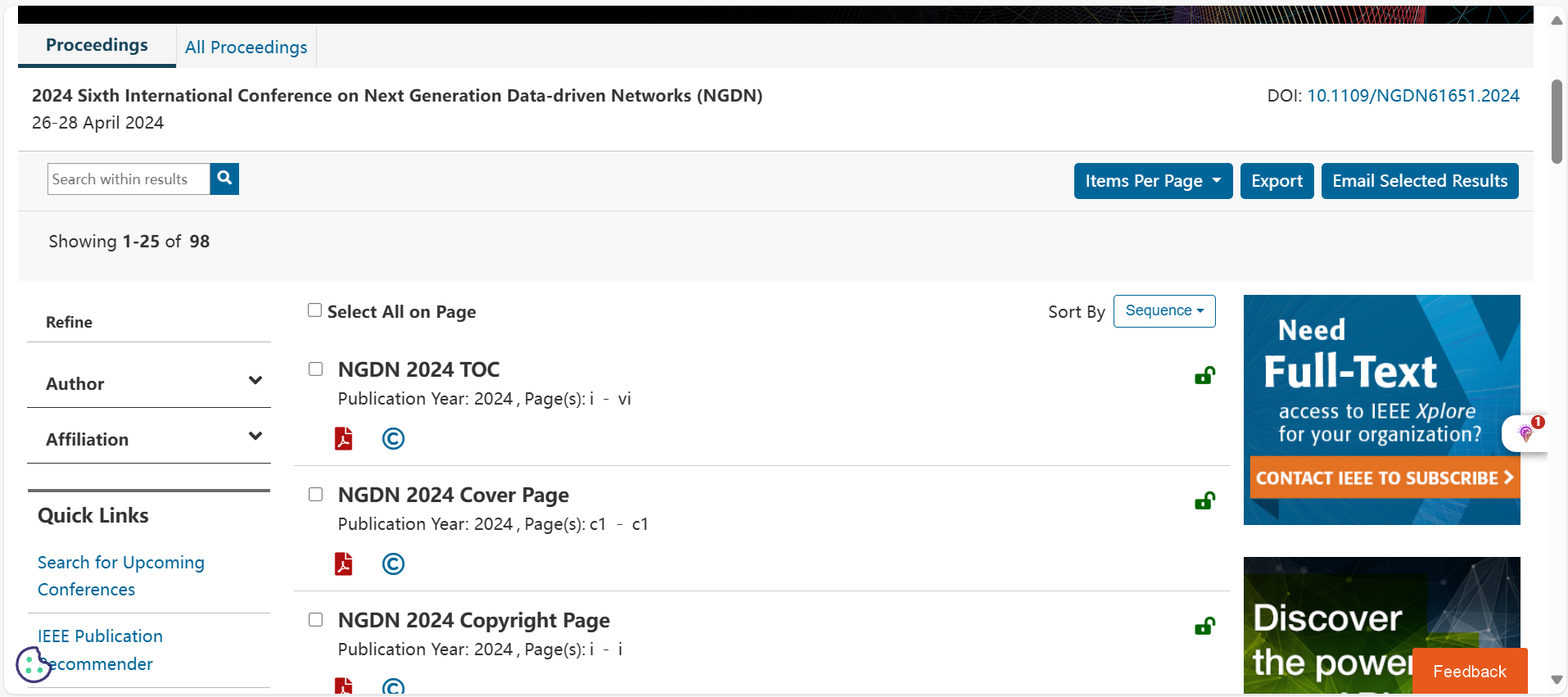The width and height of the screenshot is (1568, 697).
Task: Click the Search within results field
Action: pos(129,179)
